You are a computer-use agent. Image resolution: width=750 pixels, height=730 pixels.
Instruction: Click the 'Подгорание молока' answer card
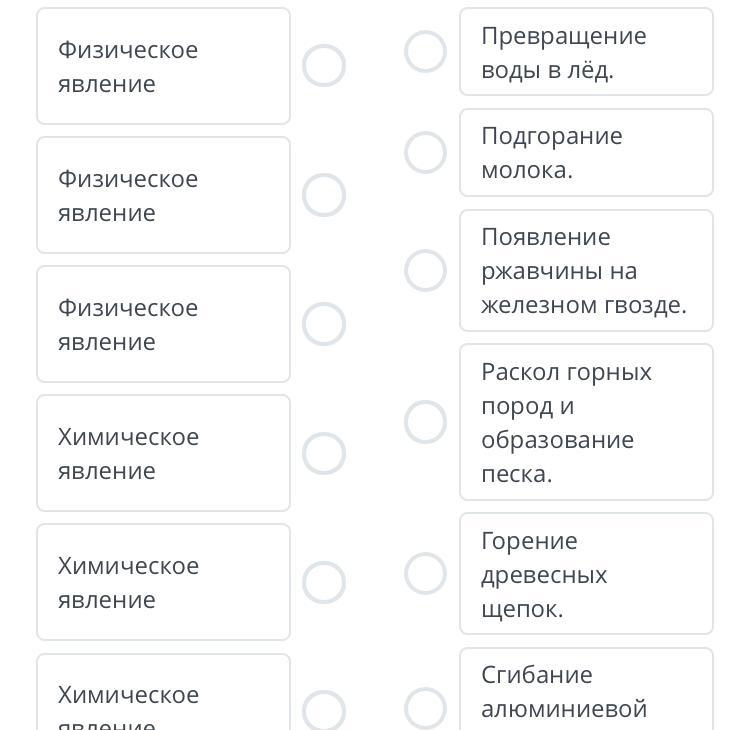coord(586,152)
